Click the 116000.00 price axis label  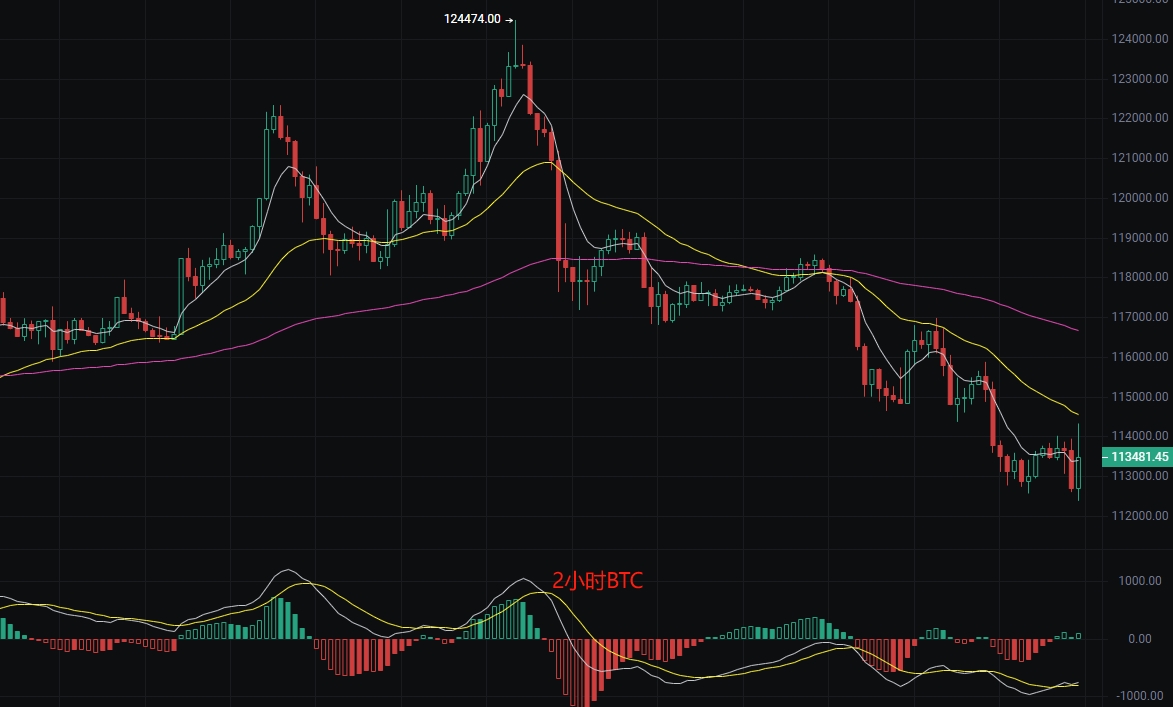(1140, 356)
